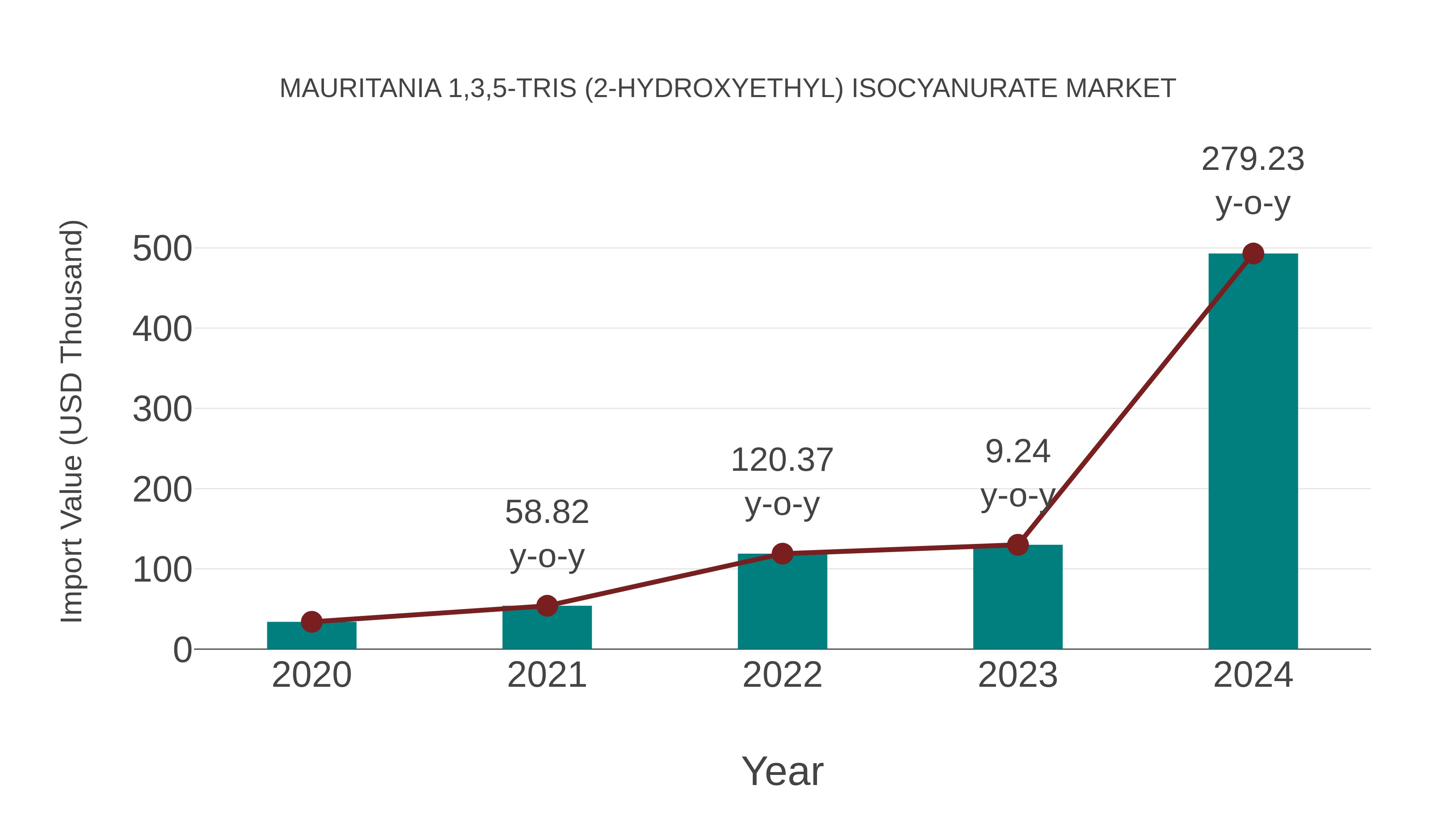The image size is (1456, 819).
Task: Click the x-axis label 2024
Action: coord(1253,675)
